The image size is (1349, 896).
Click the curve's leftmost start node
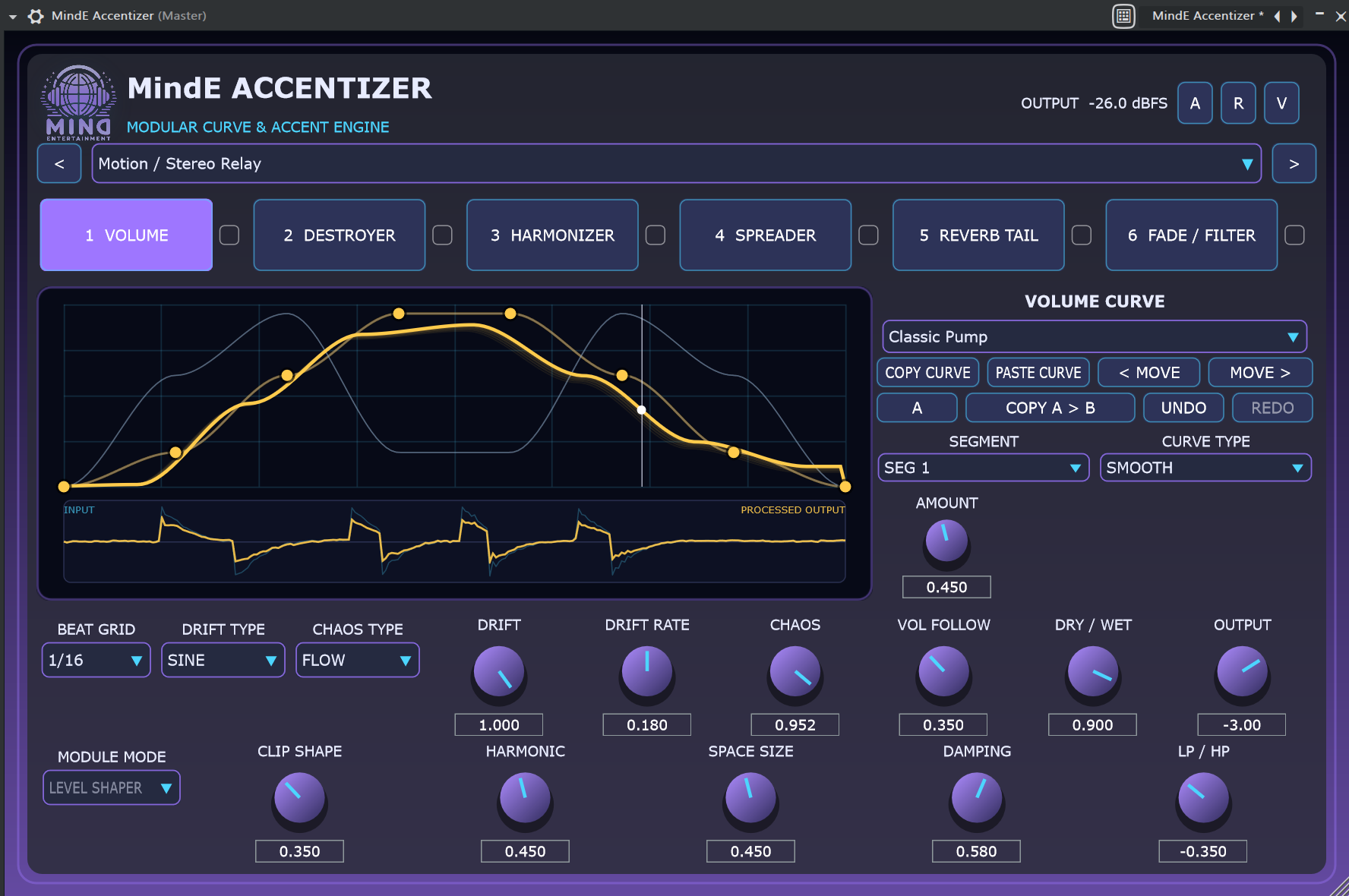pyautogui.click(x=64, y=487)
